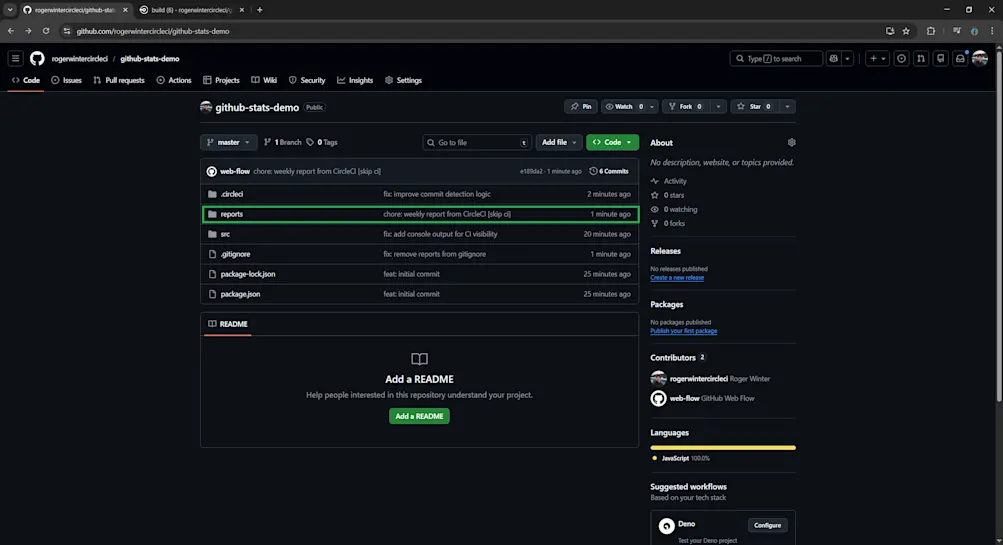
Task: Click the Fork button
Action: (x=685, y=106)
